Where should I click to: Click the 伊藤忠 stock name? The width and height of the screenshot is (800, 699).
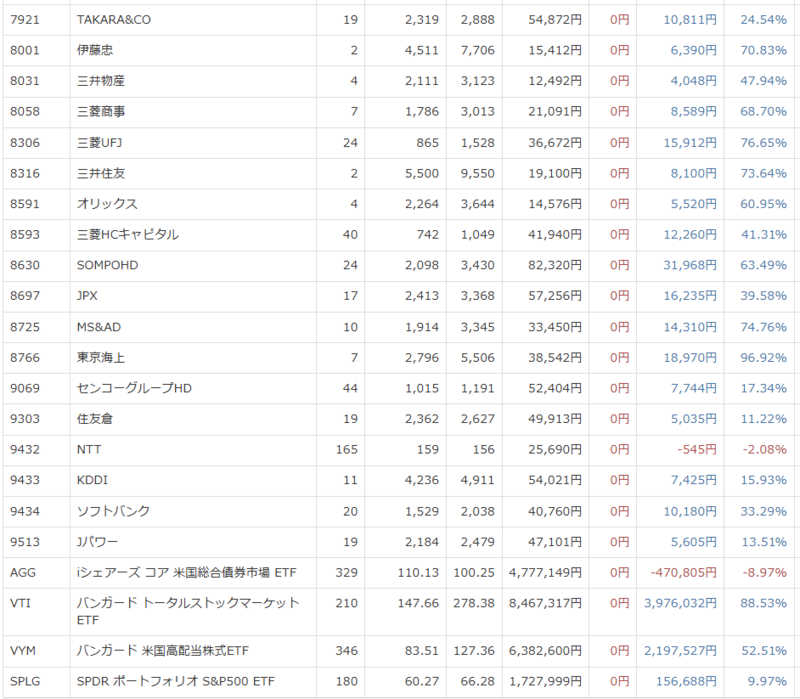point(95,51)
